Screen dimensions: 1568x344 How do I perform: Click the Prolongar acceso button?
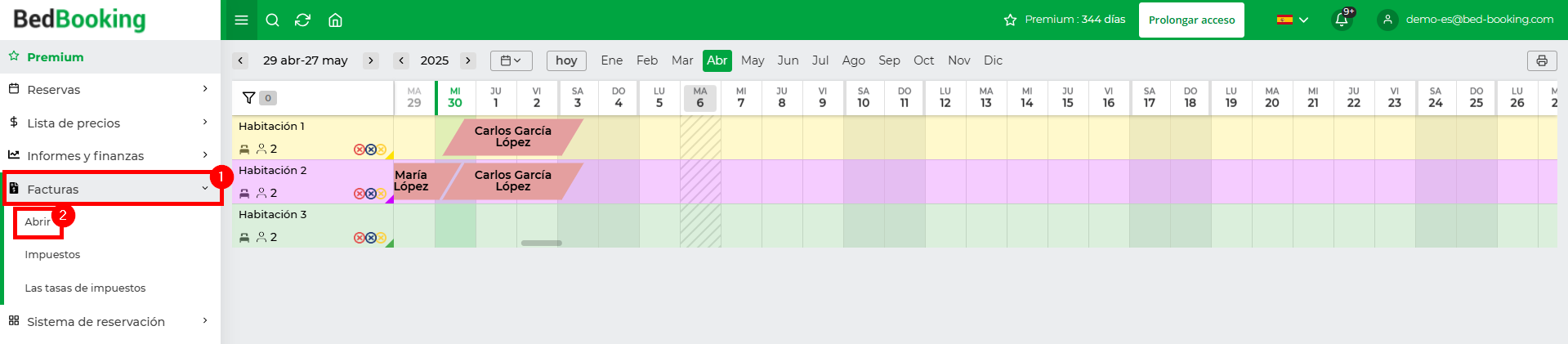(1191, 20)
